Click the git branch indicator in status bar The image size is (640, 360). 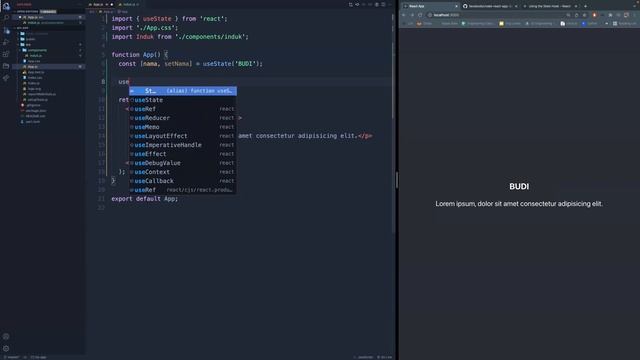point(11,357)
